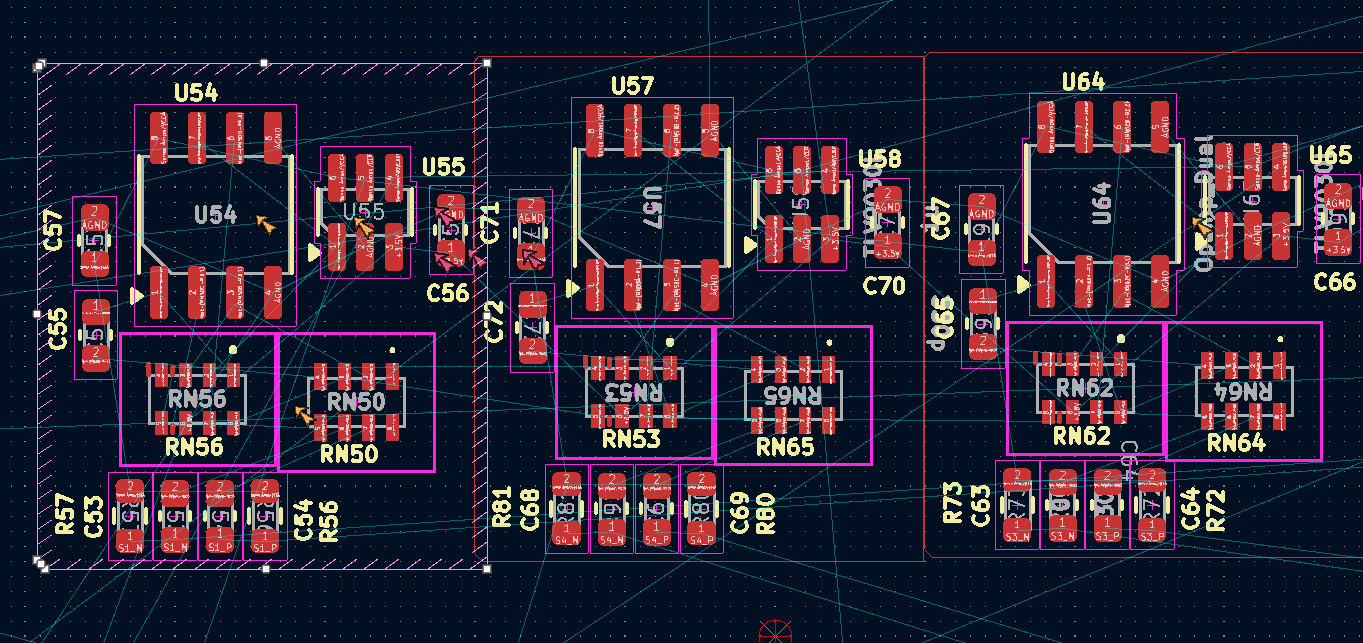Select the RN65 resistor network footprint
The width and height of the screenshot is (1363, 643).
794,395
